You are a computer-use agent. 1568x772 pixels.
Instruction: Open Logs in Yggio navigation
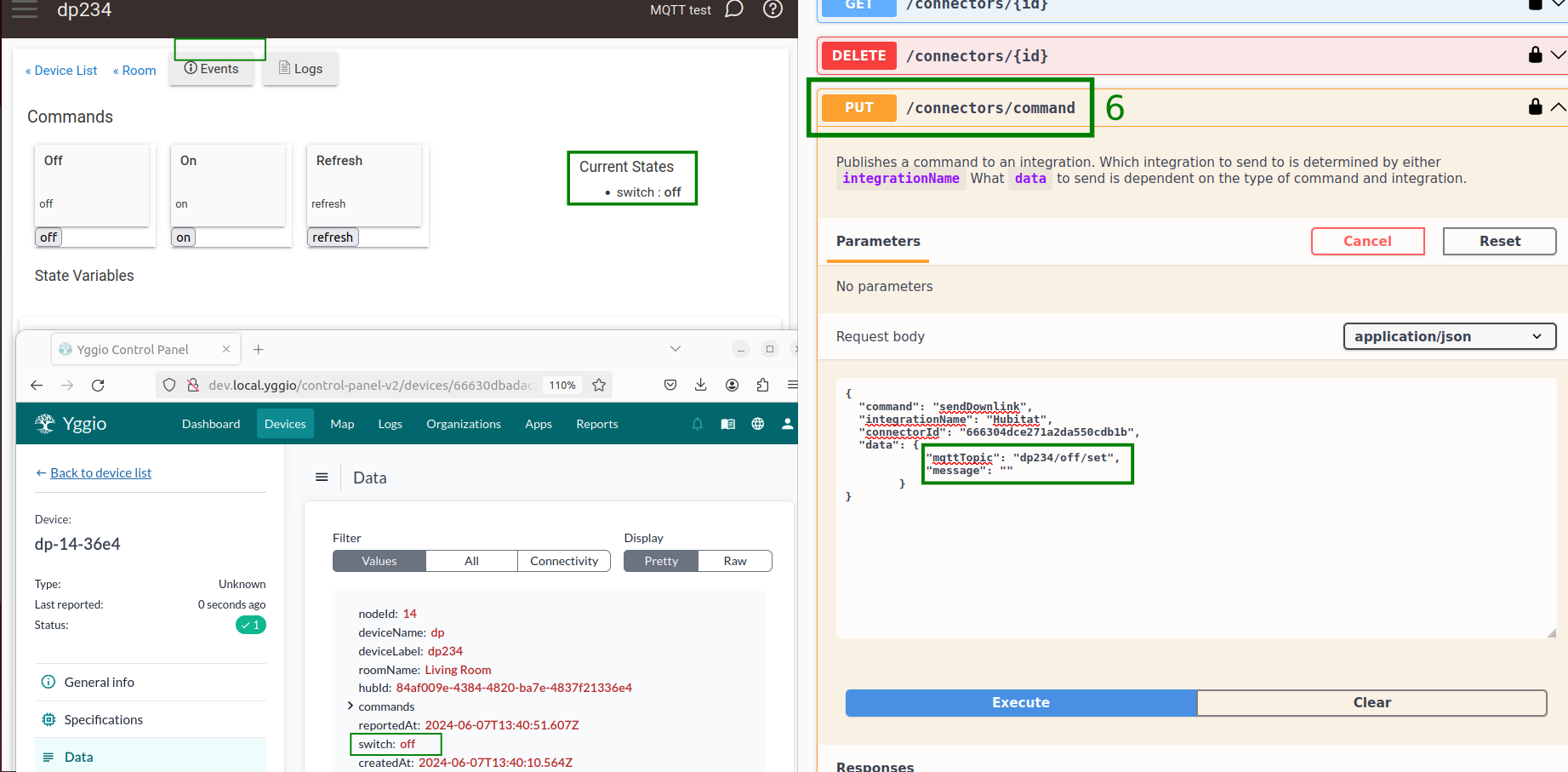(x=391, y=424)
